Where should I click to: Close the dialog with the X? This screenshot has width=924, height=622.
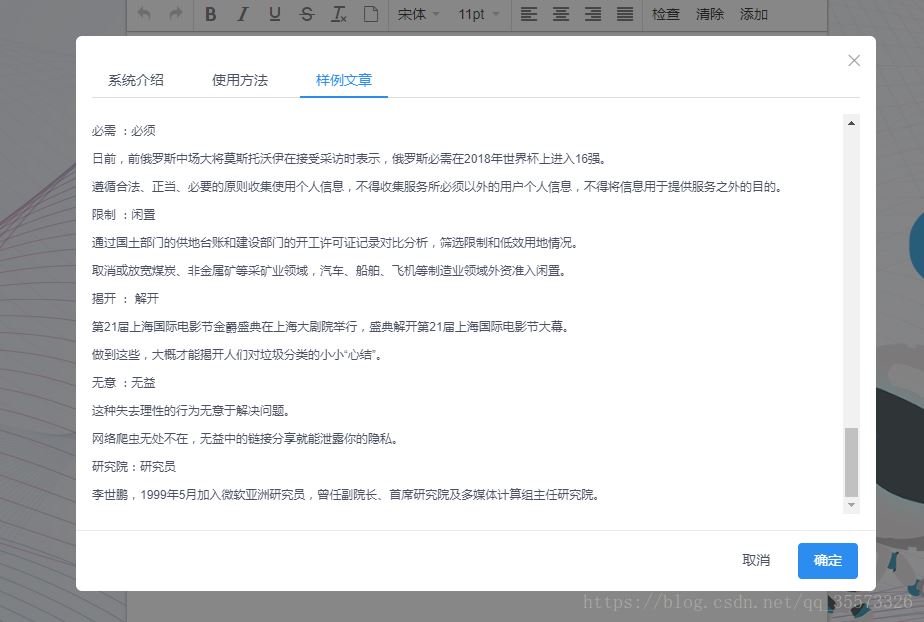click(x=854, y=60)
